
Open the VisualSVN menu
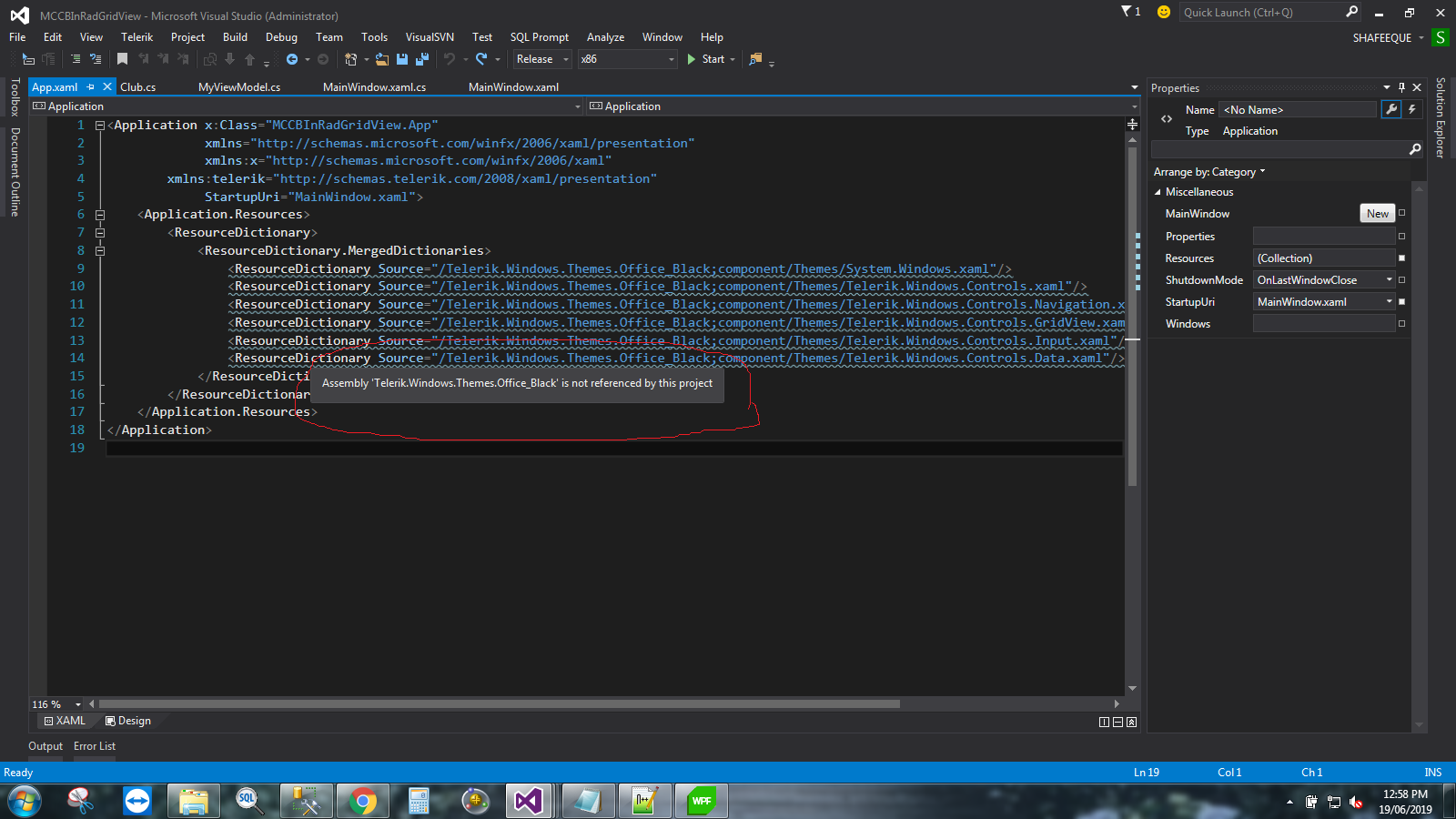[x=430, y=37]
